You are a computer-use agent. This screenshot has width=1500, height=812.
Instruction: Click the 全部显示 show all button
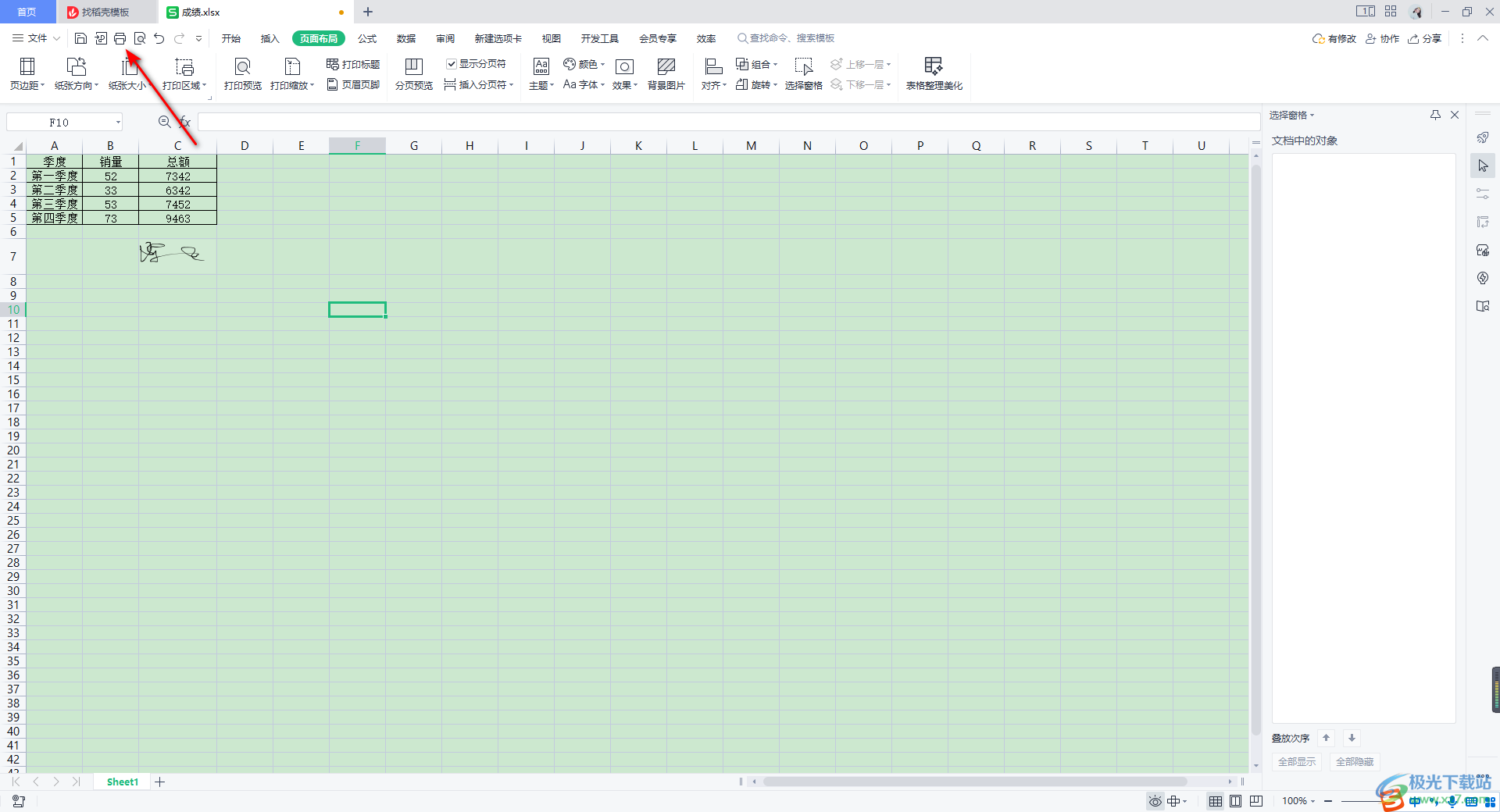1297,761
